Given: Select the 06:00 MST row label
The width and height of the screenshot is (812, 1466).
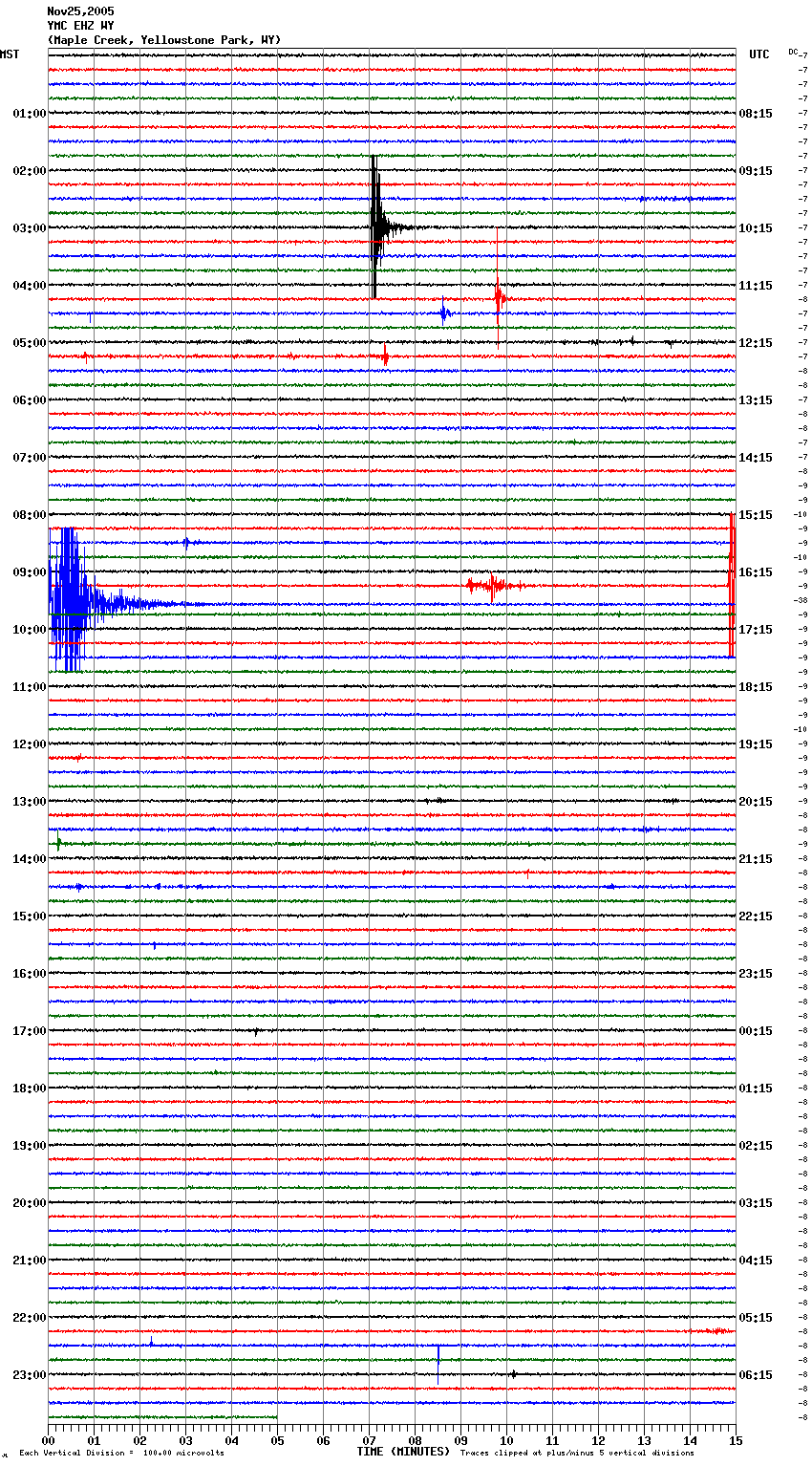Looking at the screenshot, I should pyautogui.click(x=30, y=400).
